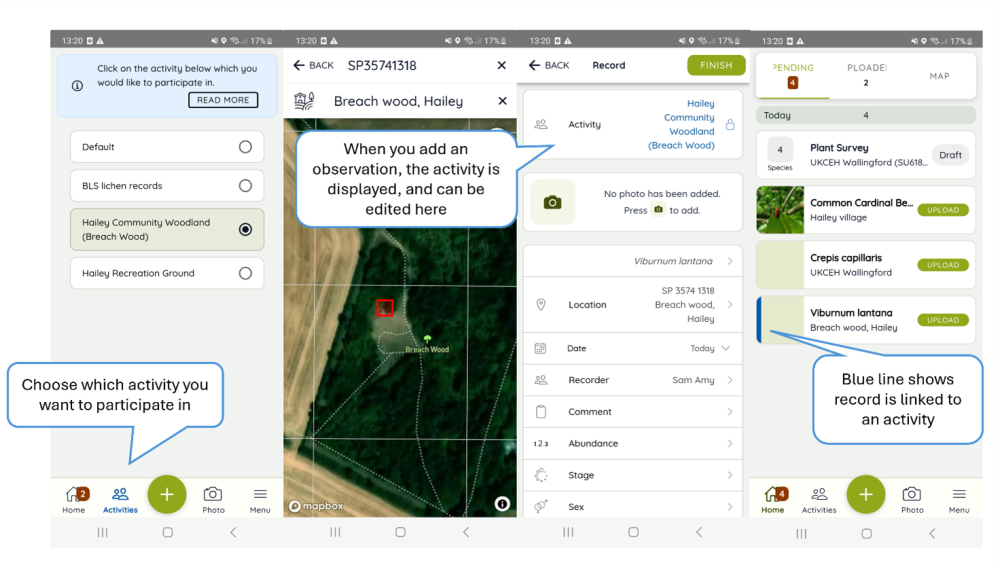Expand the Recorder row for Sam Amy

tap(633, 380)
